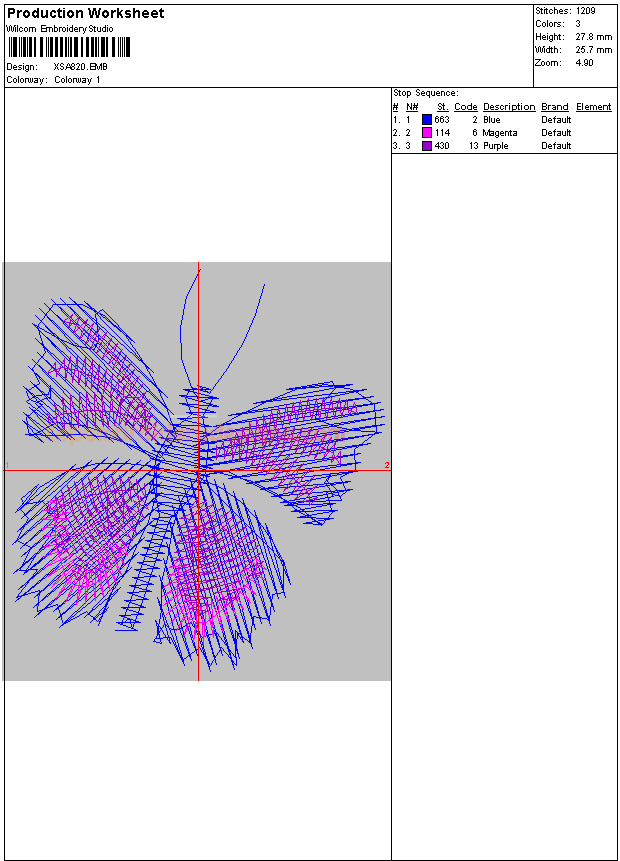Click the 'Code' column header
The image size is (620, 861).
[466, 107]
